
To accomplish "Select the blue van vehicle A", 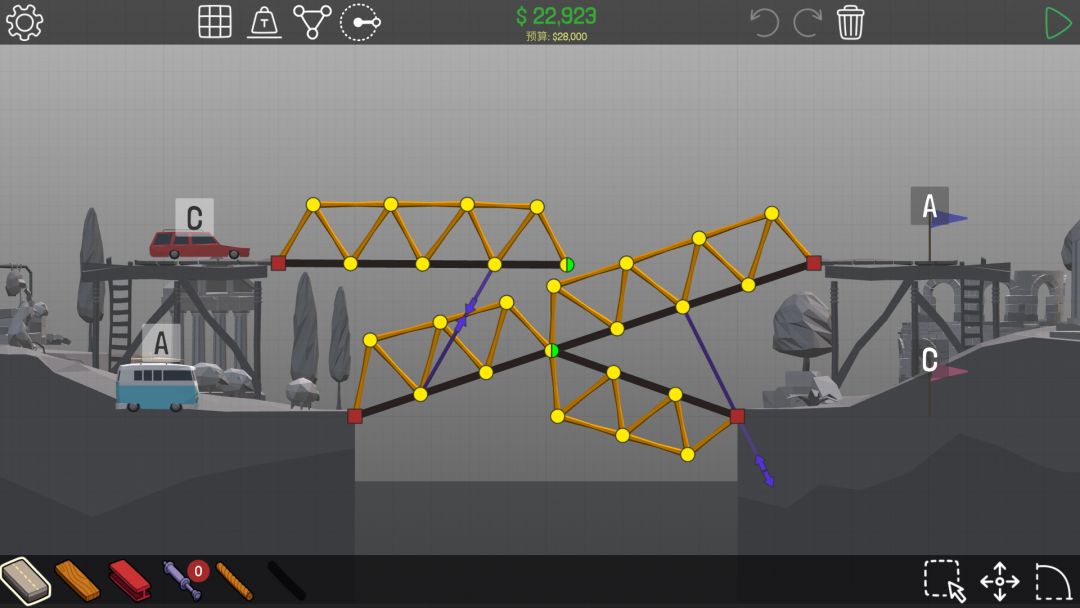I will click(x=157, y=386).
